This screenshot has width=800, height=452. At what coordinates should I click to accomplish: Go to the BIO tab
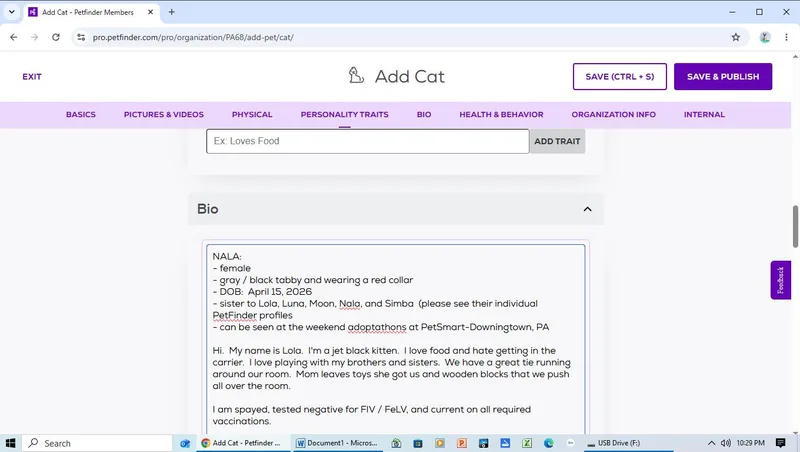click(x=424, y=115)
